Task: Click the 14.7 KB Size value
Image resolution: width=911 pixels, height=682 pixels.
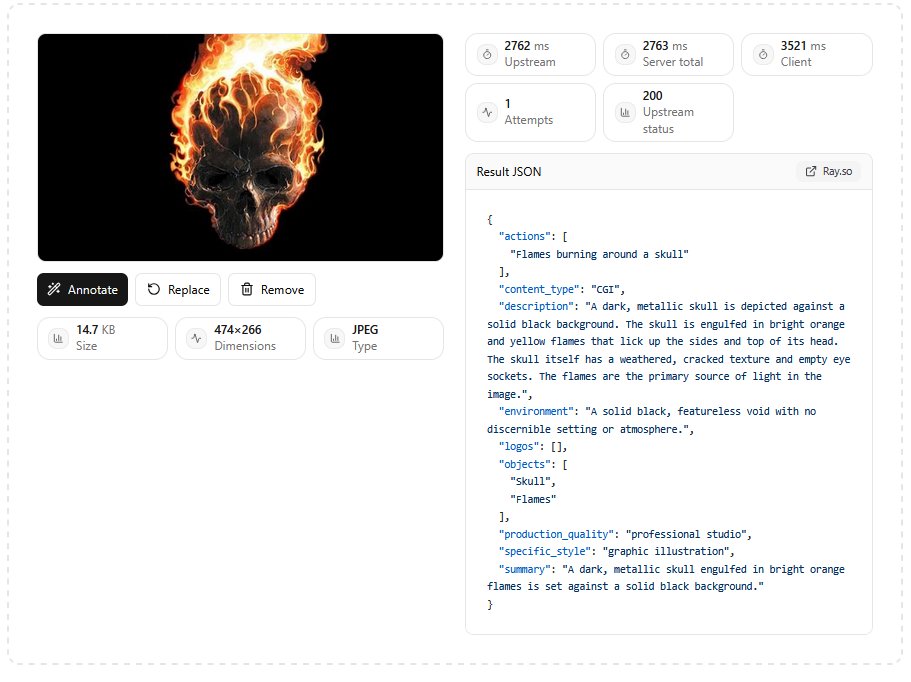Action: (96, 330)
